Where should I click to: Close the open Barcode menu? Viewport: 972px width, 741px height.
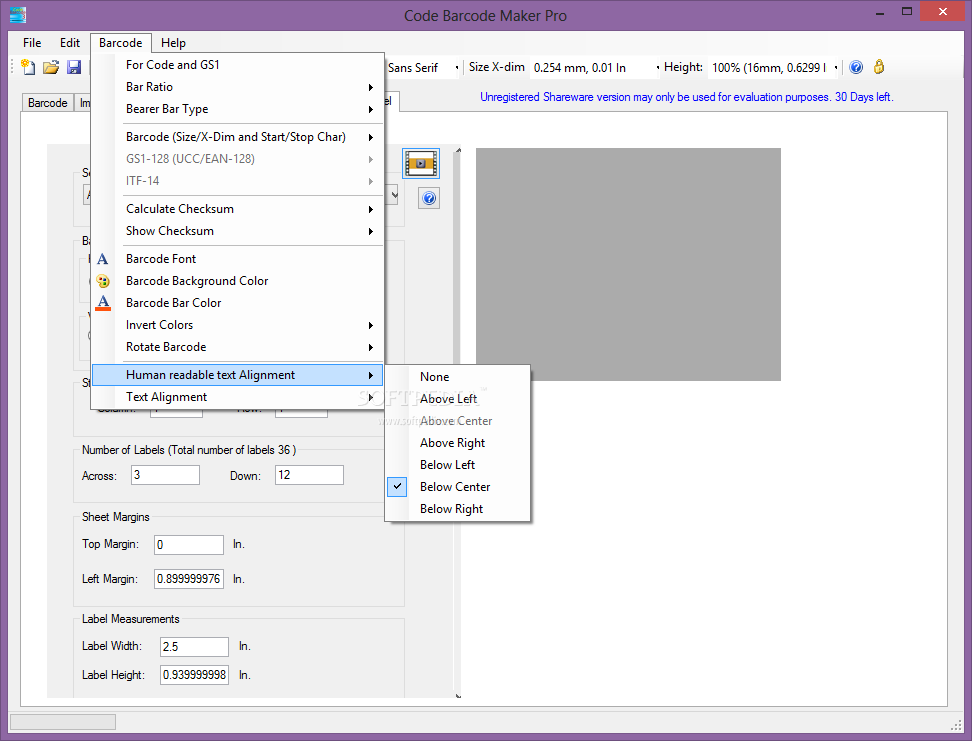pyautogui.click(x=120, y=43)
